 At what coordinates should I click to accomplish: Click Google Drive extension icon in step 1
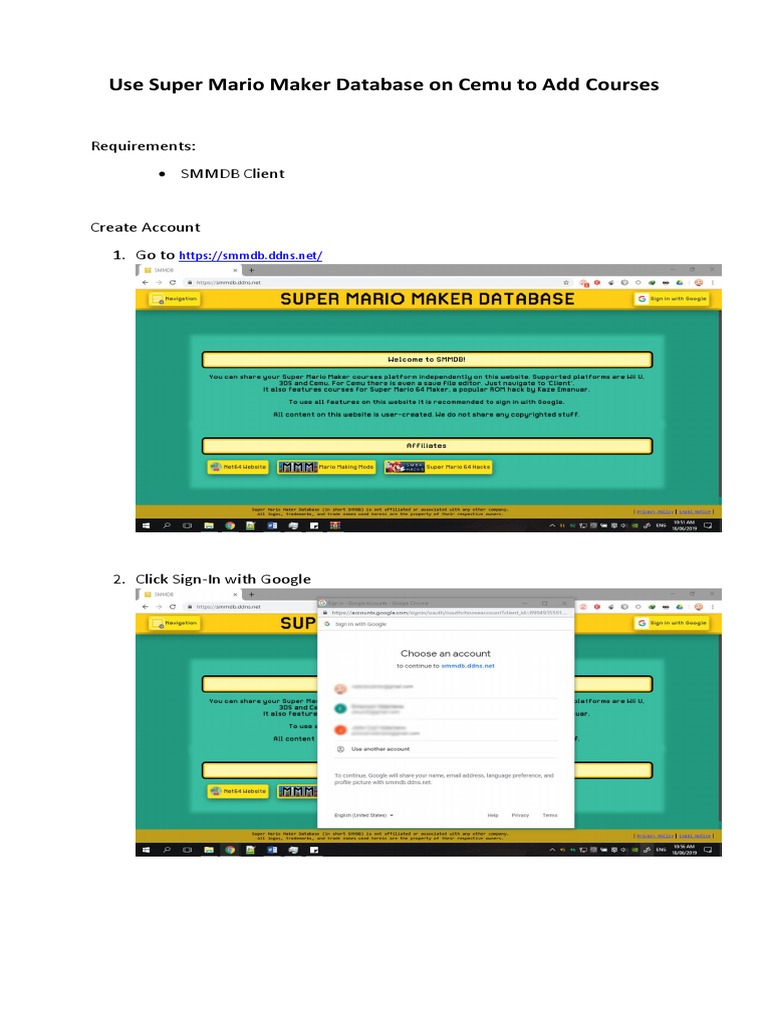pyautogui.click(x=679, y=283)
